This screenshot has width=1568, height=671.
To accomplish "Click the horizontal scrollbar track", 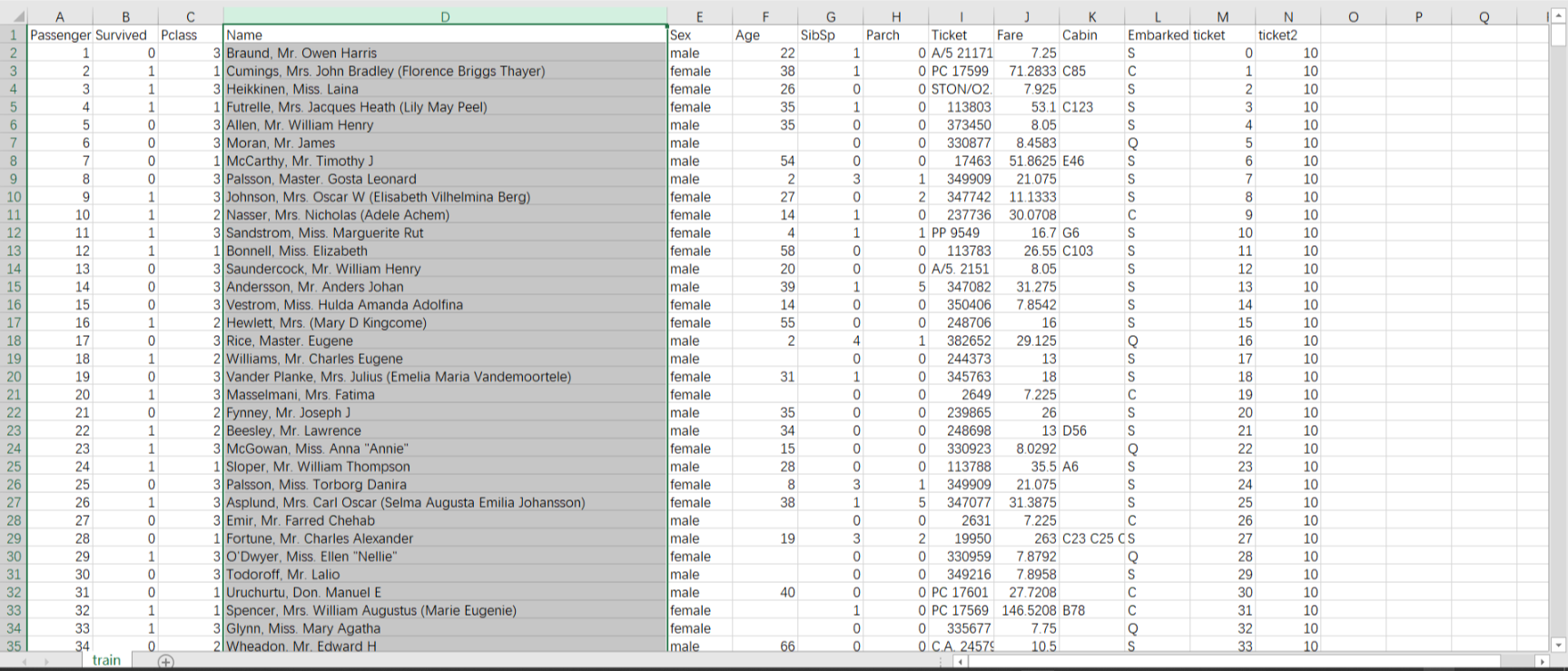I will click(1251, 662).
